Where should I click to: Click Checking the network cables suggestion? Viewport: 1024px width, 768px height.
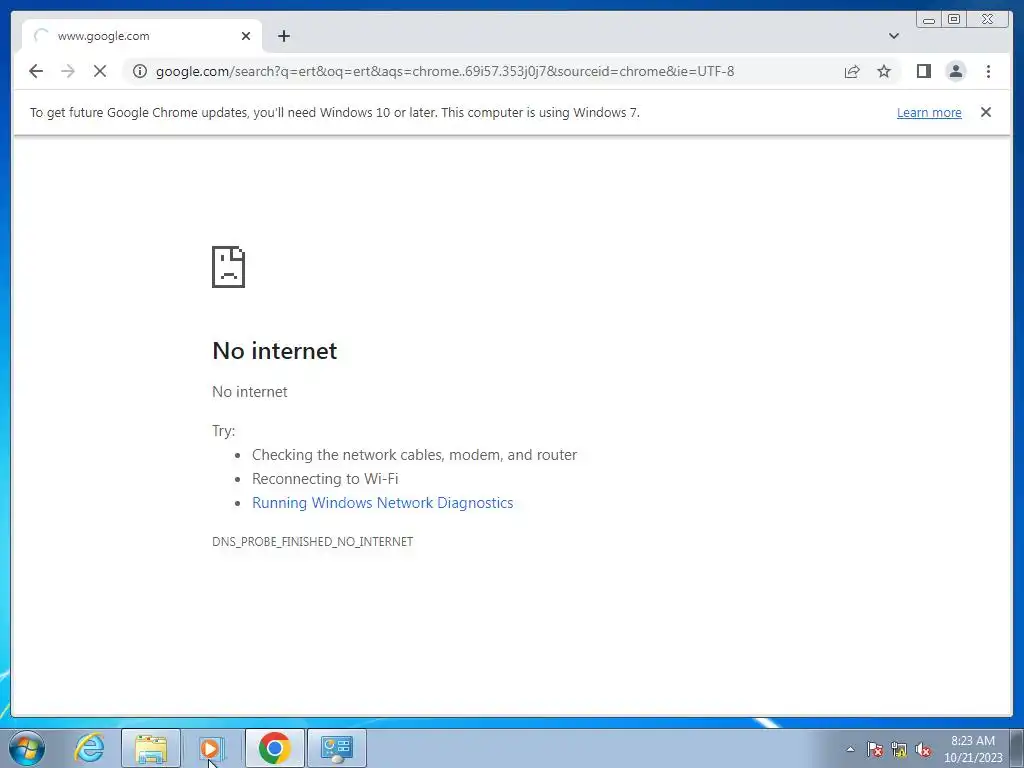415,455
